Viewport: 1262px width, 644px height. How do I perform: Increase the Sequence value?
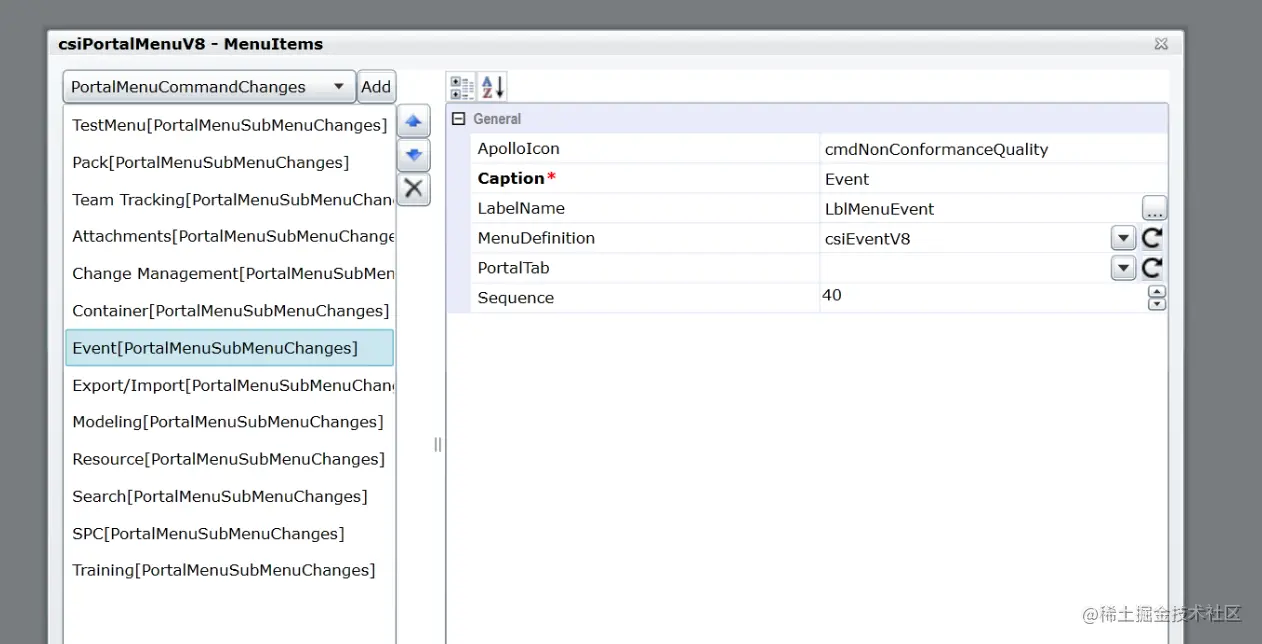click(x=1157, y=292)
